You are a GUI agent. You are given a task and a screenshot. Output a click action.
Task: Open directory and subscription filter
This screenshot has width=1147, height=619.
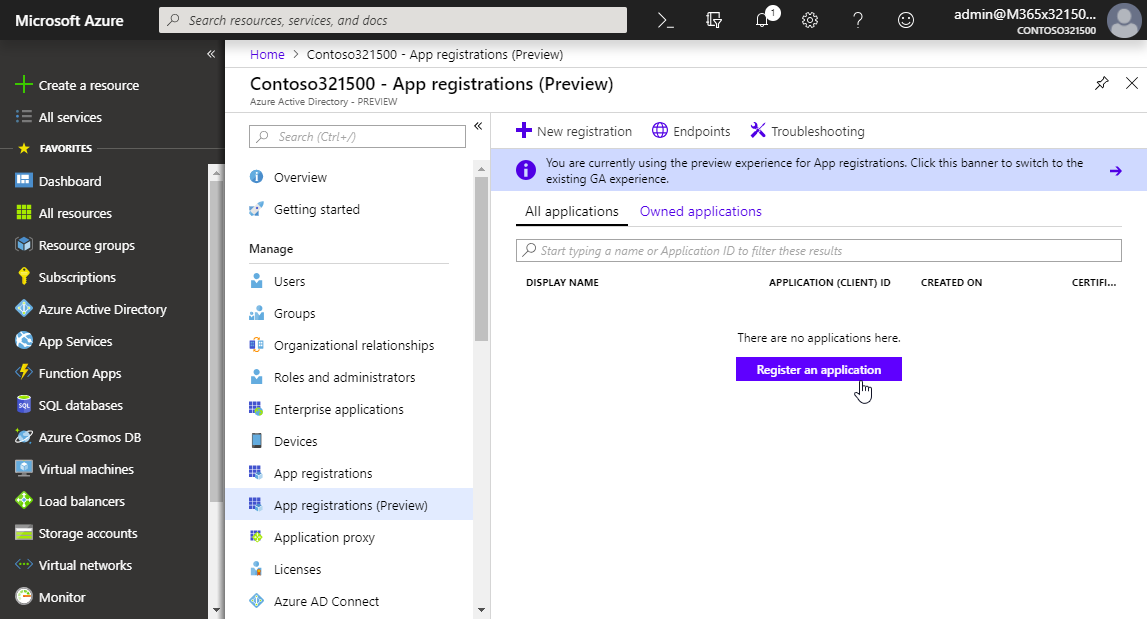(x=714, y=20)
